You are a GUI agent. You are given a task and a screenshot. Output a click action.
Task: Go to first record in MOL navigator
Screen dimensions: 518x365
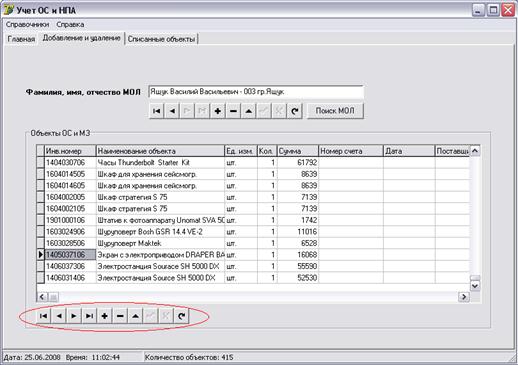[157, 111]
